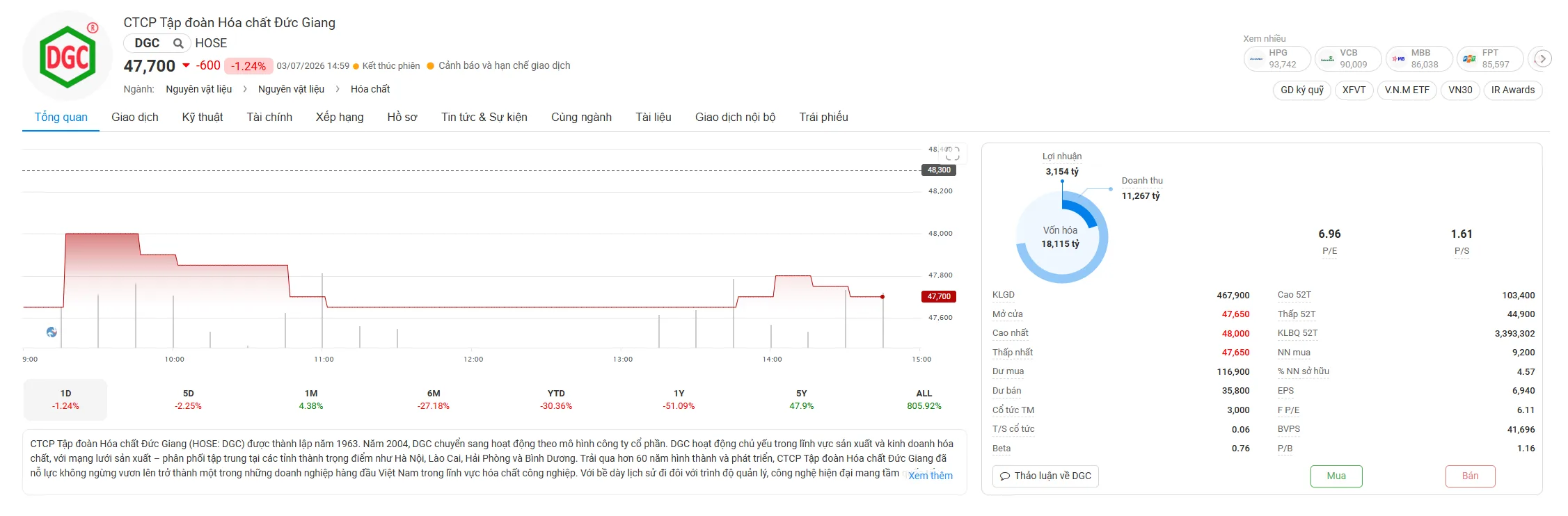Select the ALL time range

coord(924,400)
